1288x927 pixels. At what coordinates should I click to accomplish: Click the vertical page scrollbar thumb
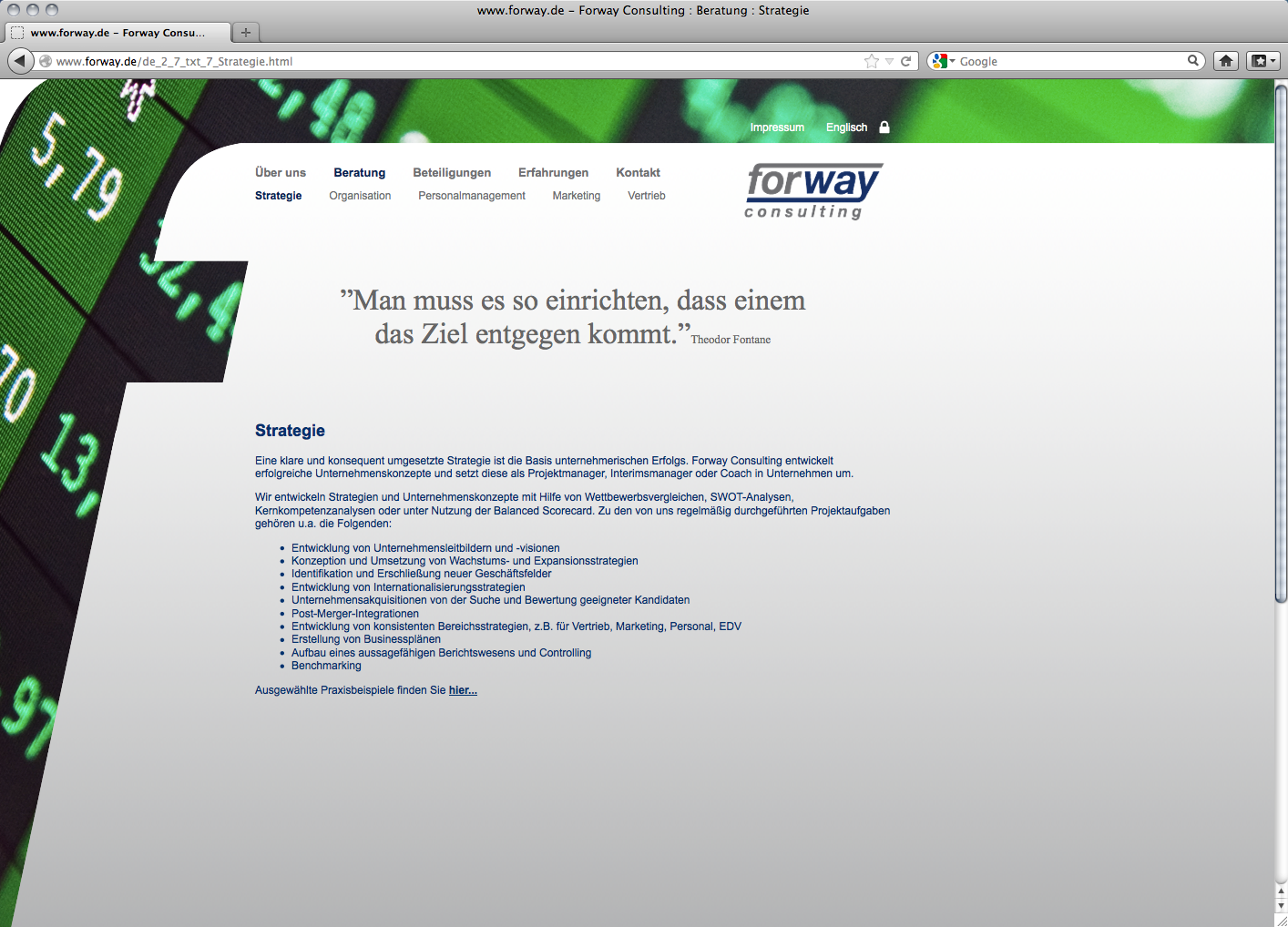pyautogui.click(x=1281, y=341)
